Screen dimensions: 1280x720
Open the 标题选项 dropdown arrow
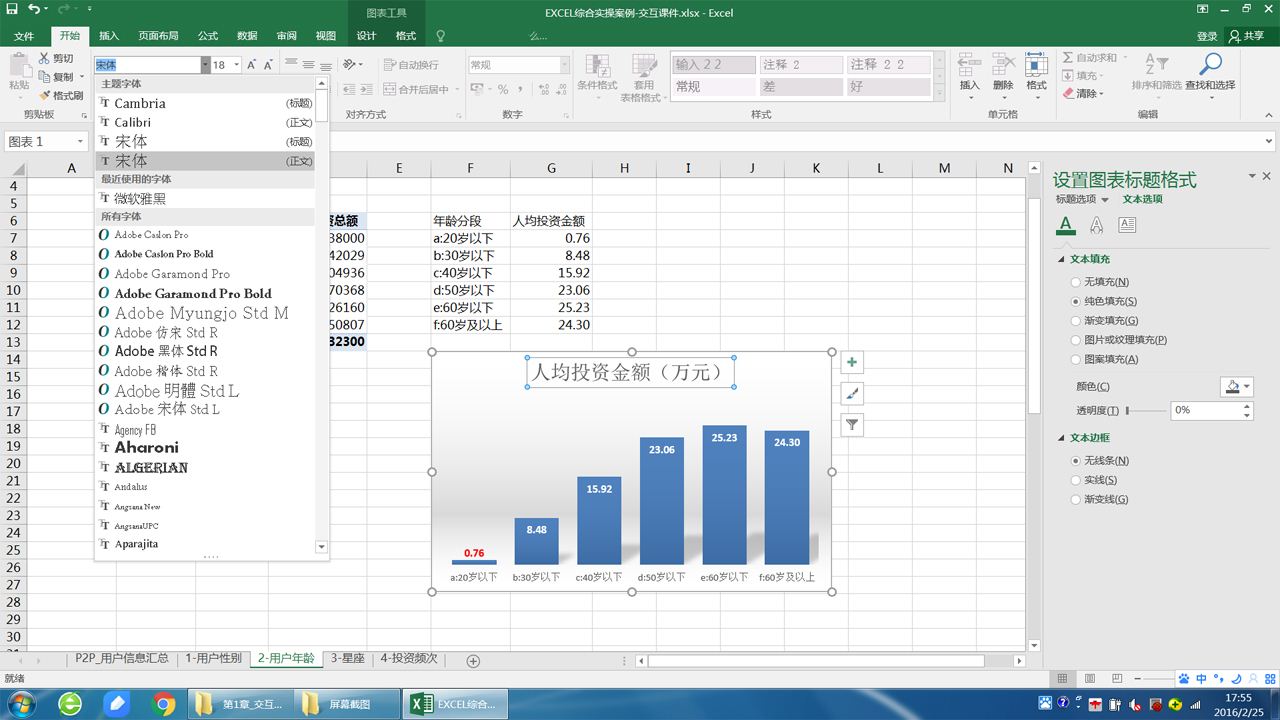click(x=1105, y=200)
